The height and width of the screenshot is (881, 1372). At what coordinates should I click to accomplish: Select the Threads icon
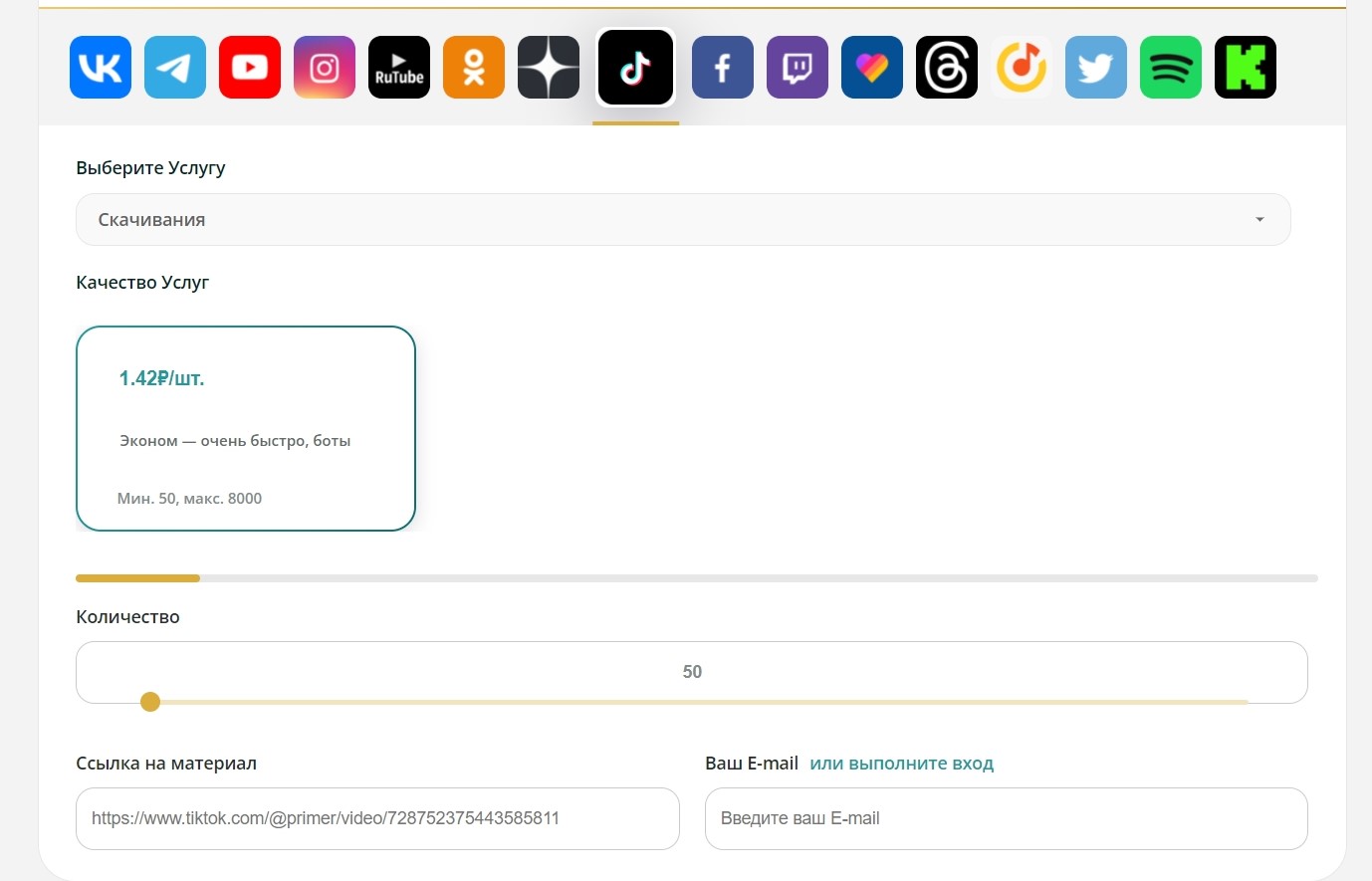pos(947,68)
